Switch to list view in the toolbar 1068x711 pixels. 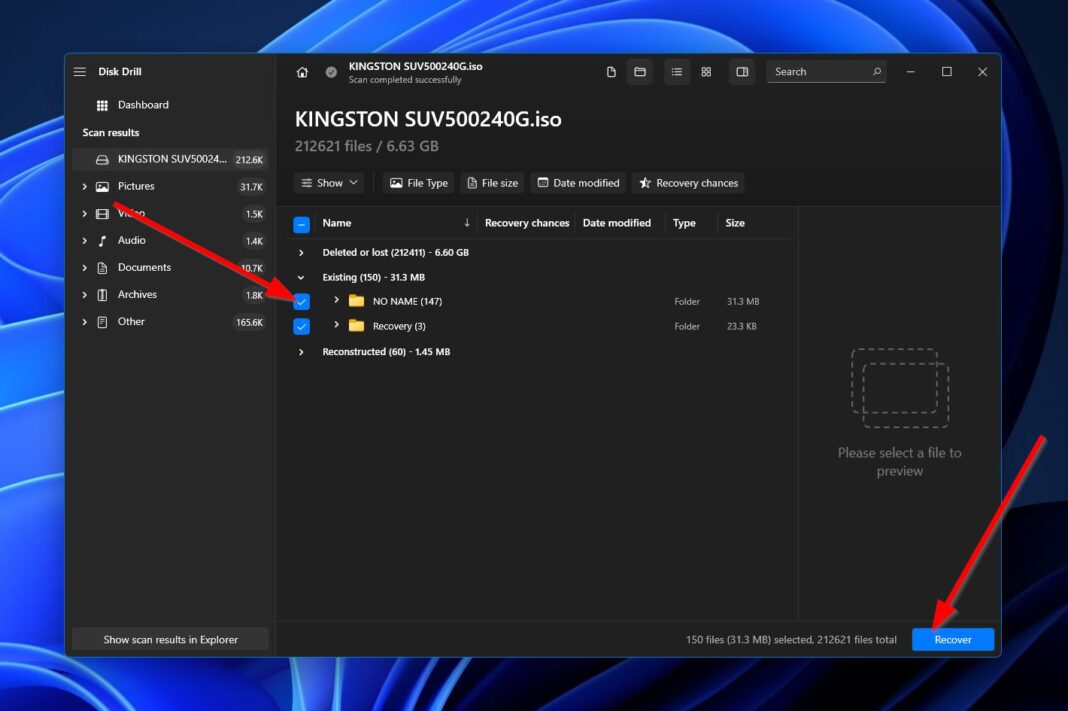pos(677,71)
